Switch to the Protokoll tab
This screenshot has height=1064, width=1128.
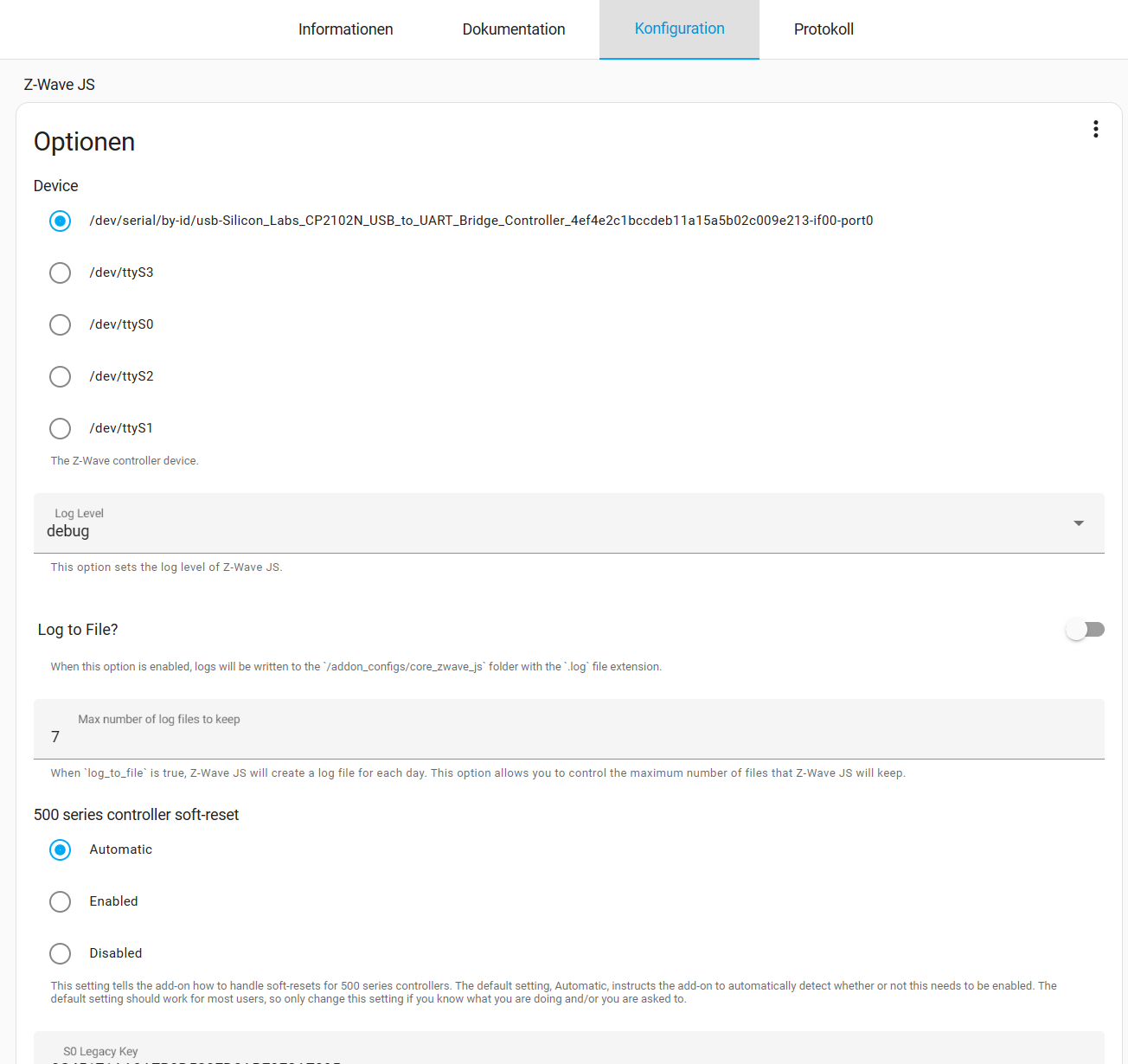click(823, 29)
